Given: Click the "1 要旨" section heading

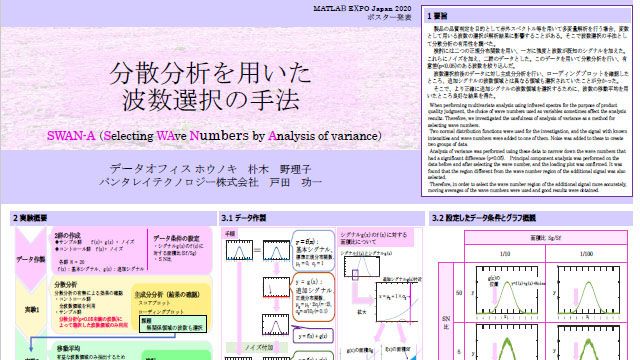Looking at the screenshot, I should [437, 16].
